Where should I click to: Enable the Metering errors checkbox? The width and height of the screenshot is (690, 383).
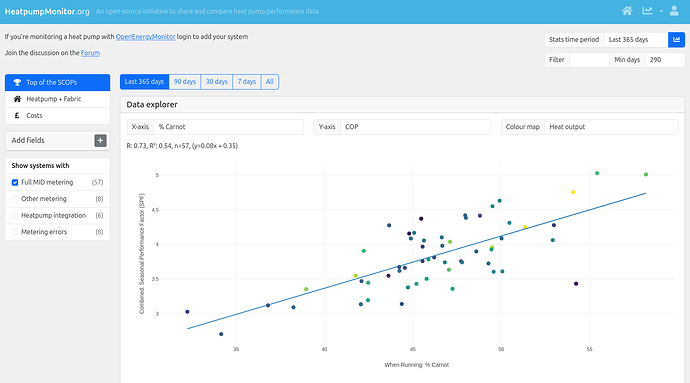[x=15, y=232]
